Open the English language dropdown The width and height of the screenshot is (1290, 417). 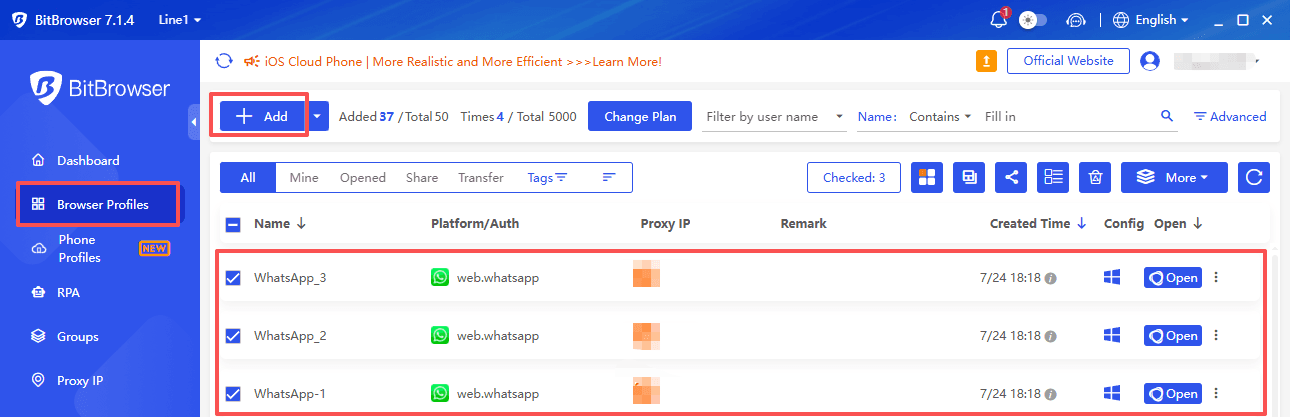pyautogui.click(x=1151, y=19)
